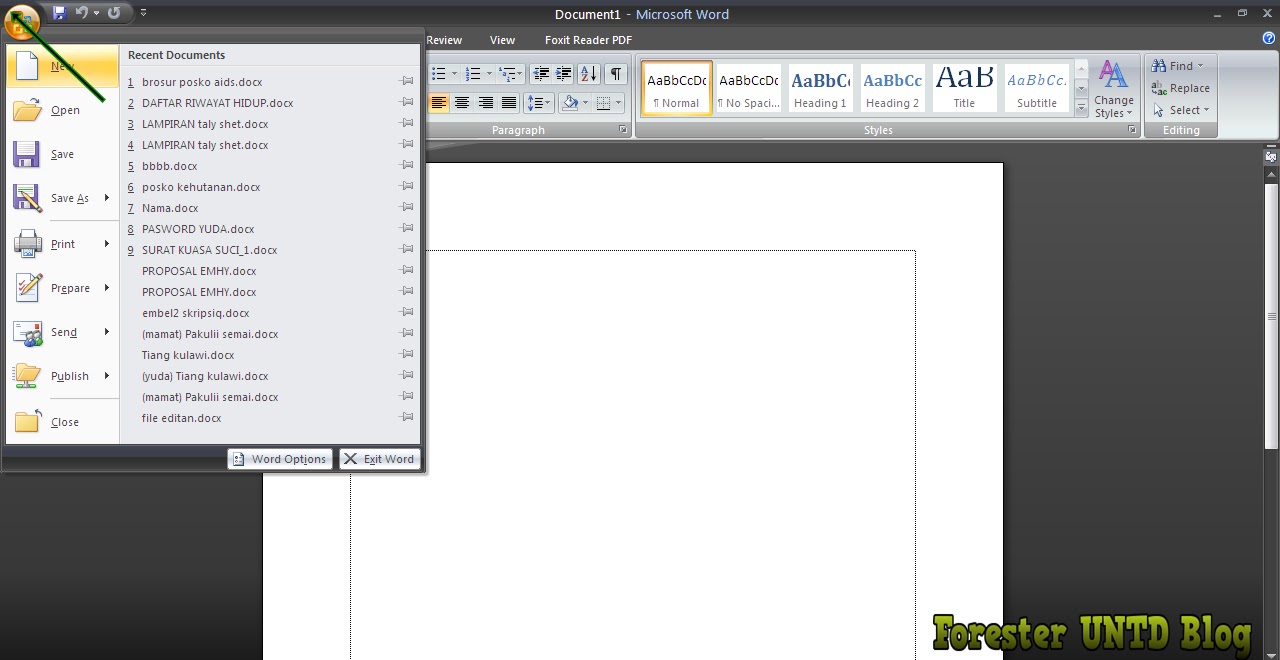Click the Increase Indent icon
Image resolution: width=1280 pixels, height=660 pixels.
[564, 74]
